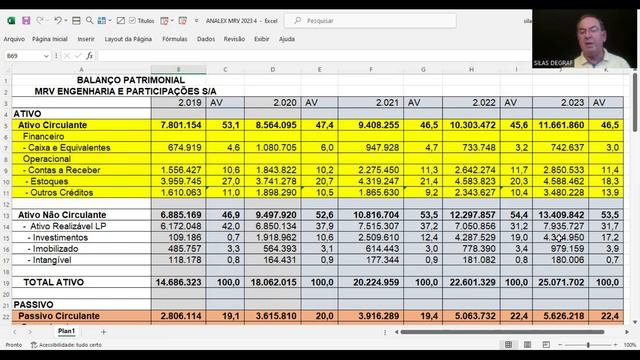Click the accessibility check icon in the status bar

click(34, 345)
